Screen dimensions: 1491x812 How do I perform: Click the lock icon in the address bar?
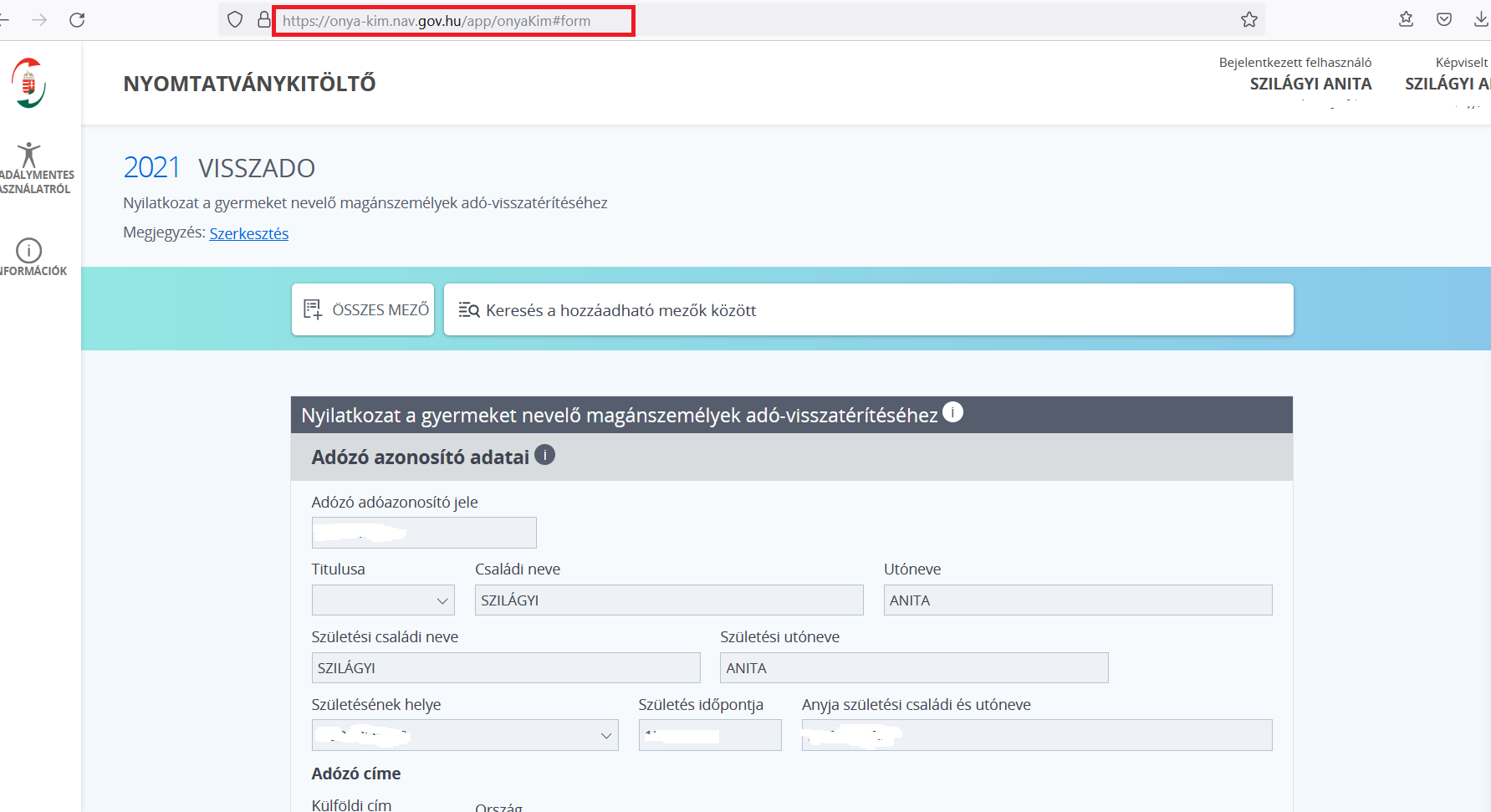[263, 20]
